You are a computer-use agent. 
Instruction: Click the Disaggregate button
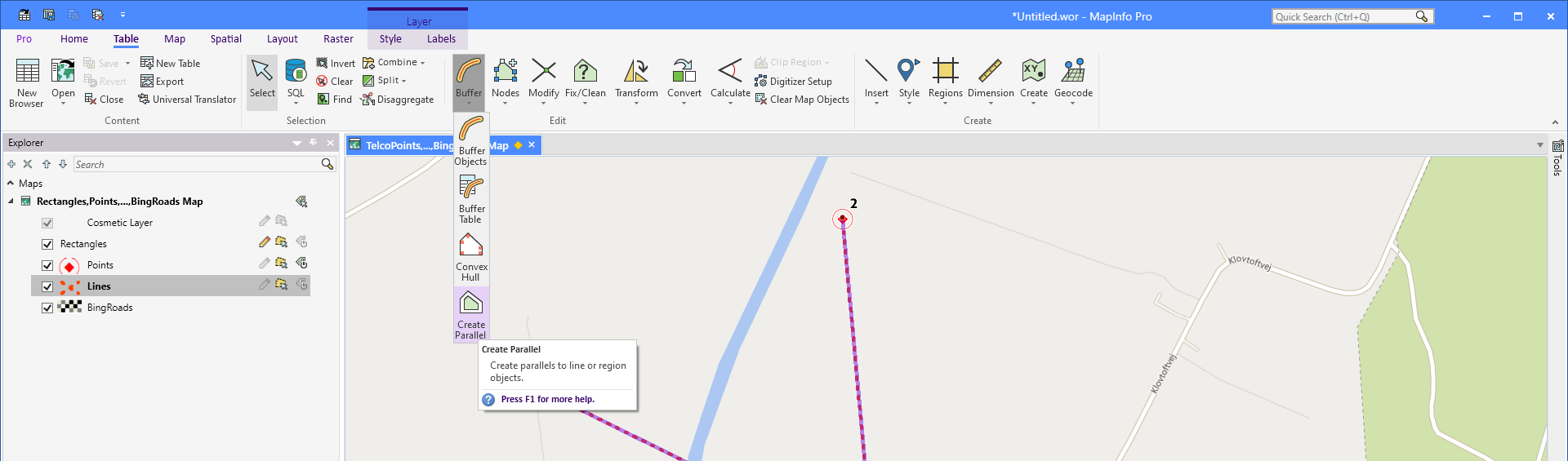tap(398, 99)
